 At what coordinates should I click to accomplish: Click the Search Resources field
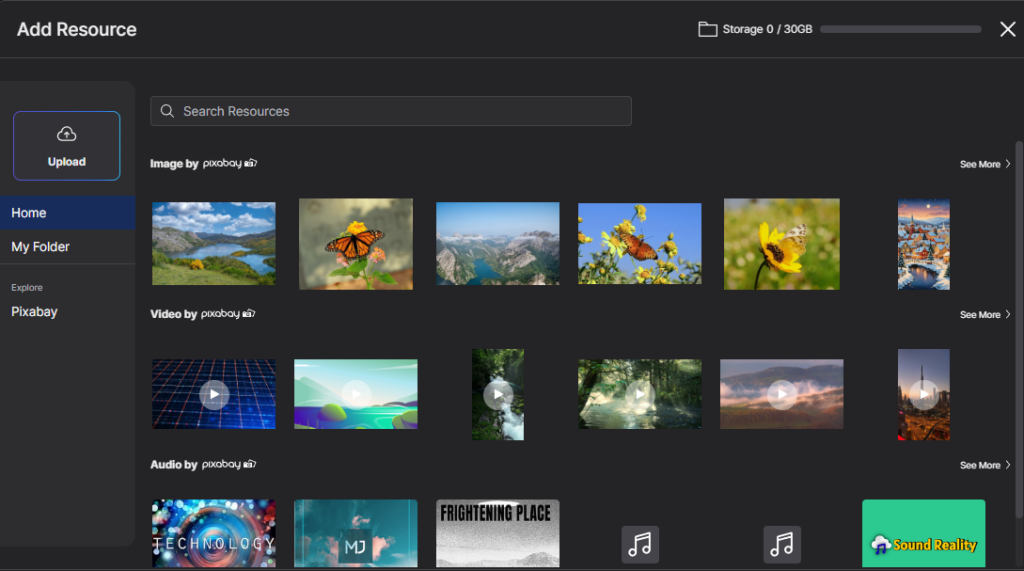click(391, 111)
